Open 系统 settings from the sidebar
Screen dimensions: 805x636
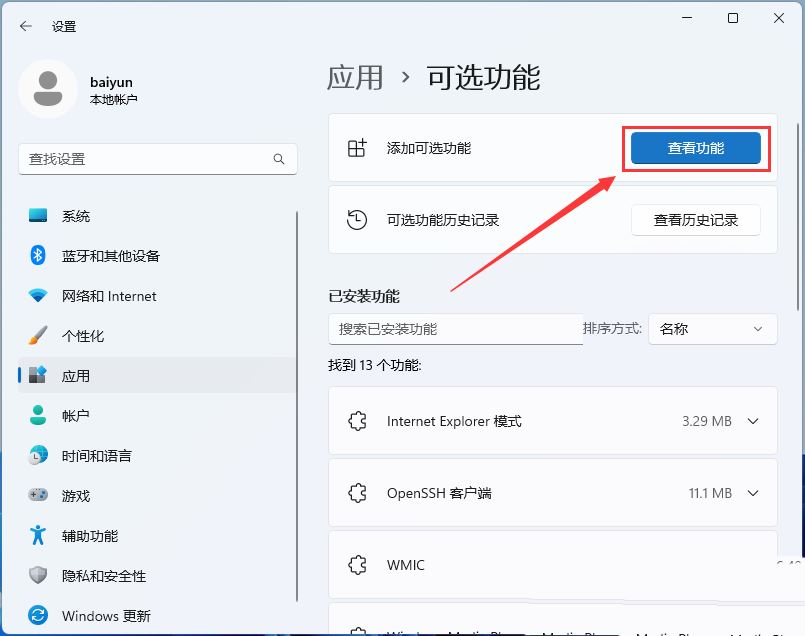click(x=38, y=216)
